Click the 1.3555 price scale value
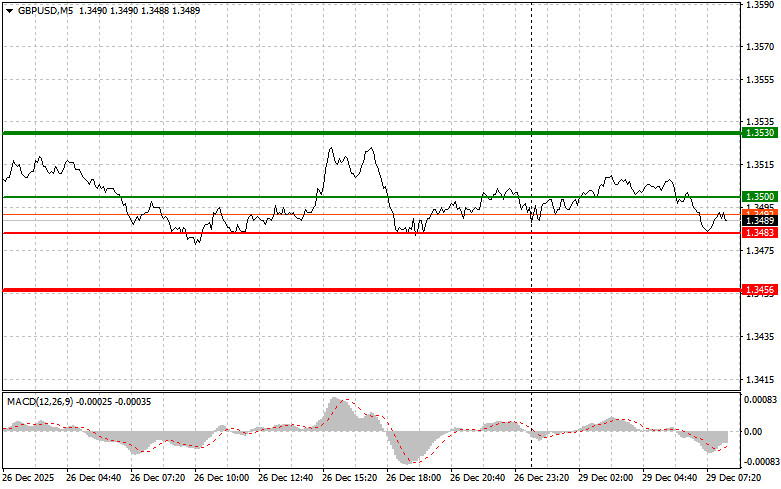The width and height of the screenshot is (781, 489). [760, 80]
